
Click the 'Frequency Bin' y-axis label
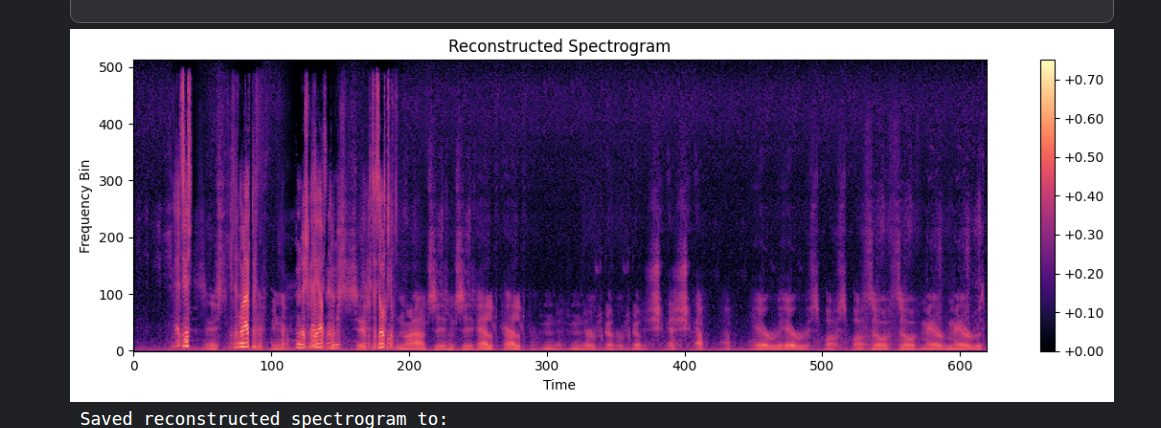coord(85,205)
